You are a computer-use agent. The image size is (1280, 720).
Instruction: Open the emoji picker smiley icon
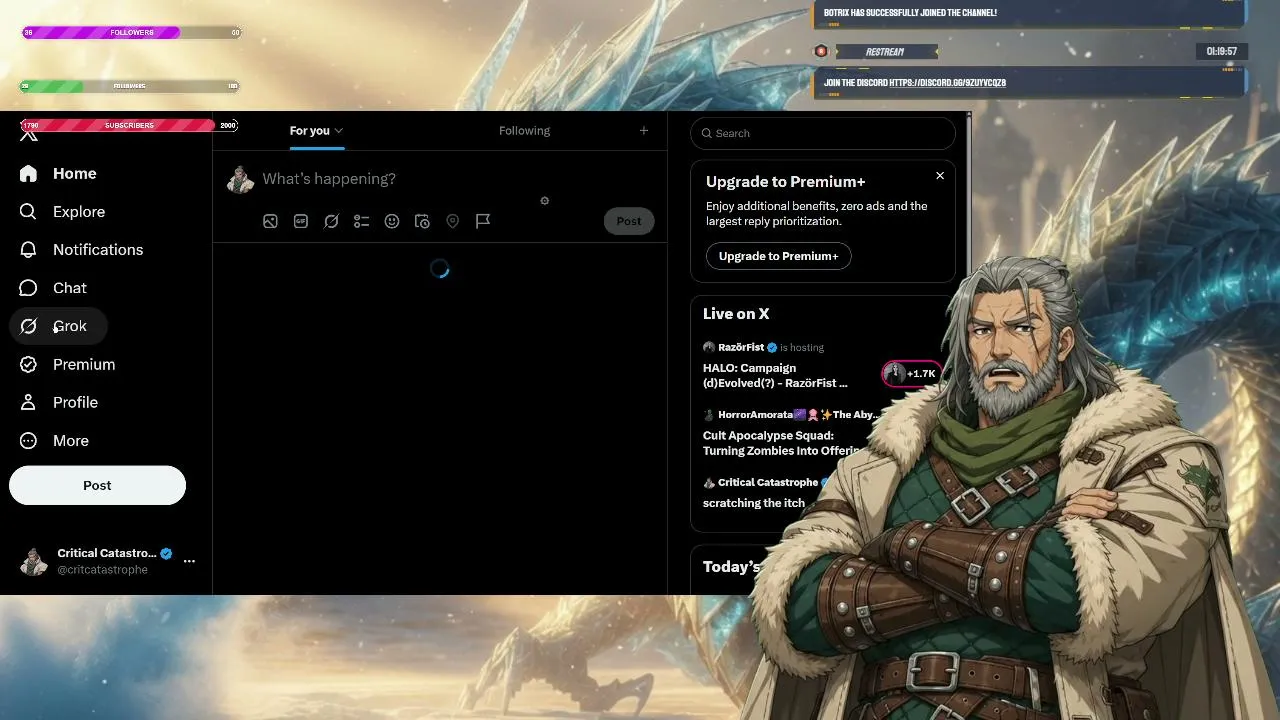(x=392, y=221)
